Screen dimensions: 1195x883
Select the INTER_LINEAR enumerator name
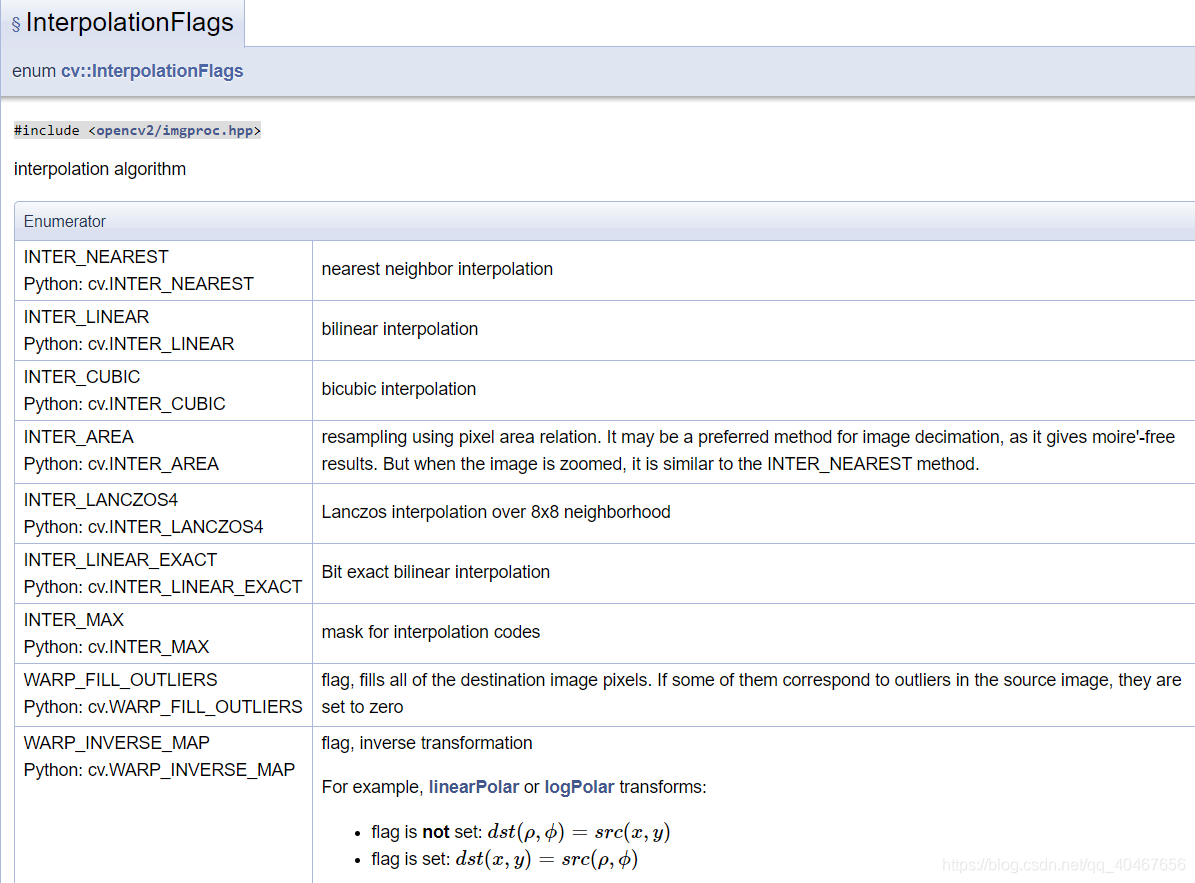click(86, 317)
